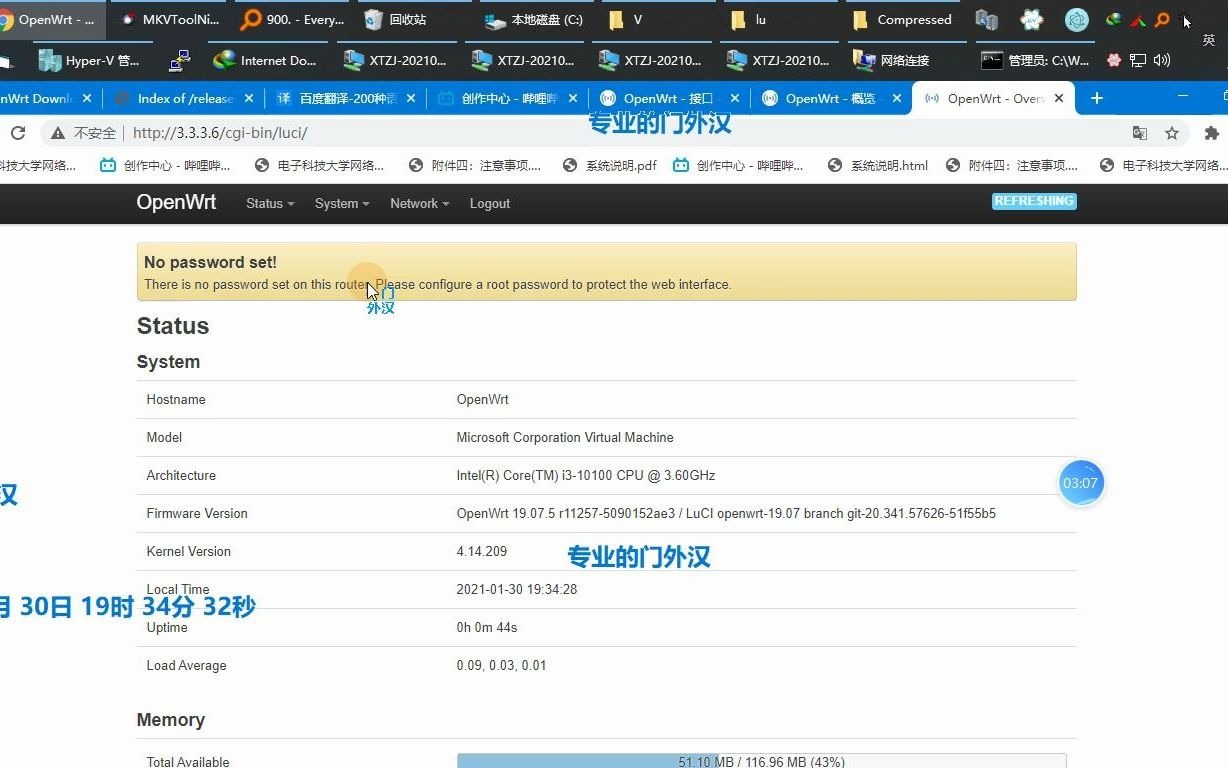This screenshot has height=768, width=1228.
Task: Expand the Network navigation dropdown
Action: [419, 203]
